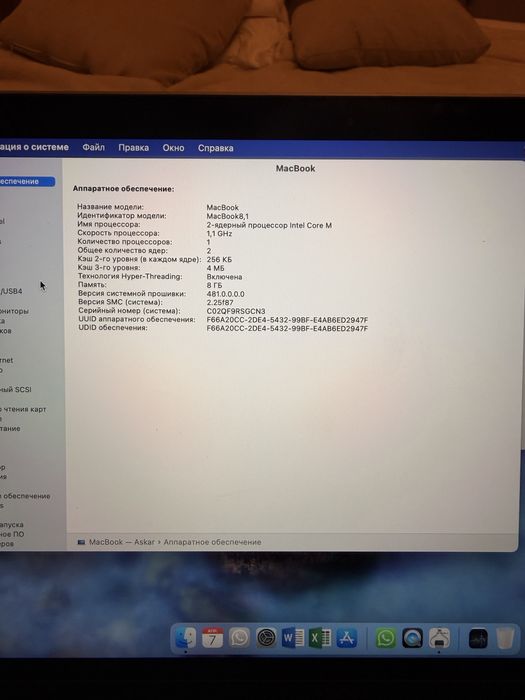Open the Правка menu
This screenshot has height=700, width=525.
point(133,148)
